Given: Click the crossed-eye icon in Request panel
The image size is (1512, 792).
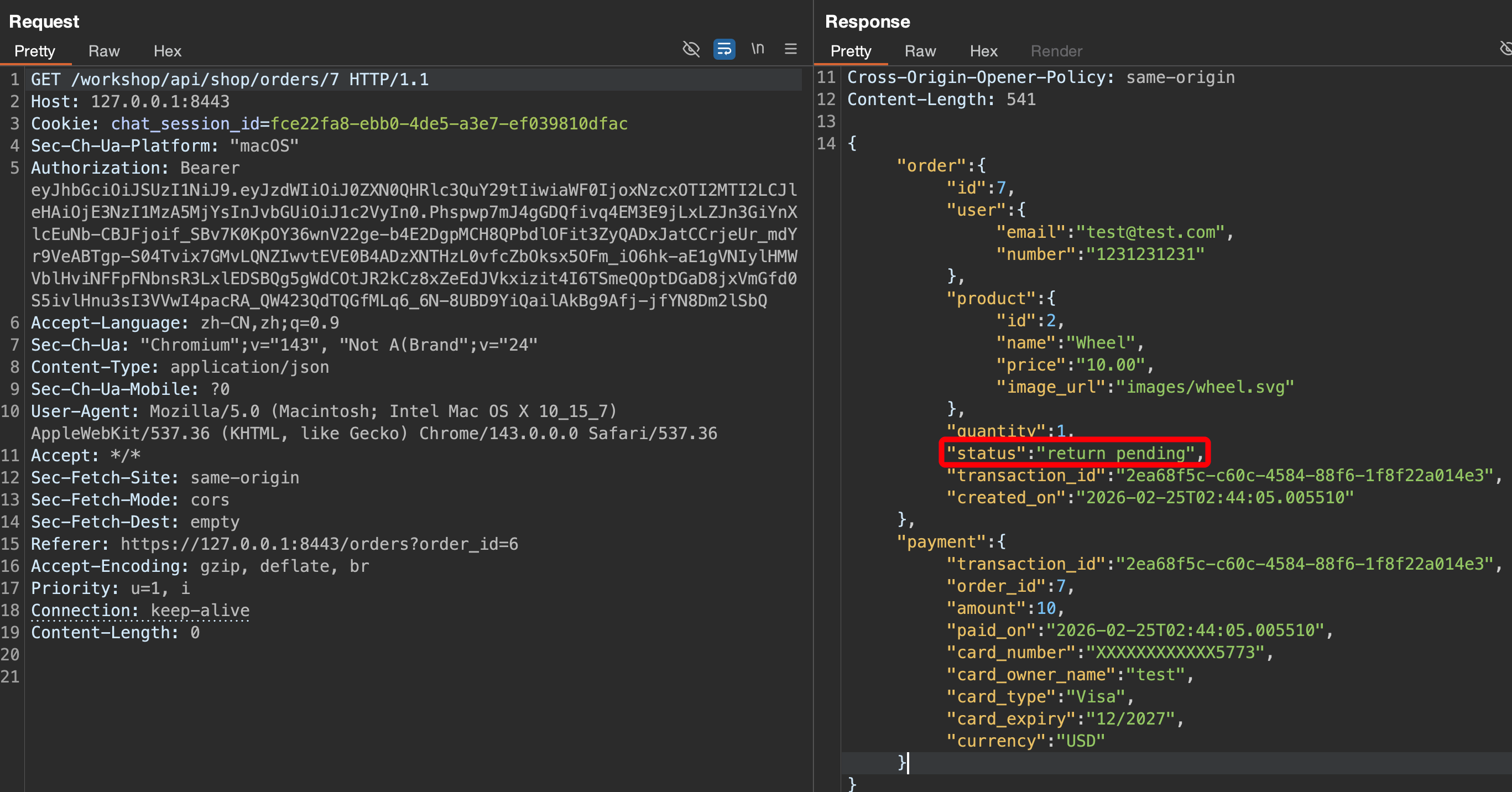Looking at the screenshot, I should point(691,49).
